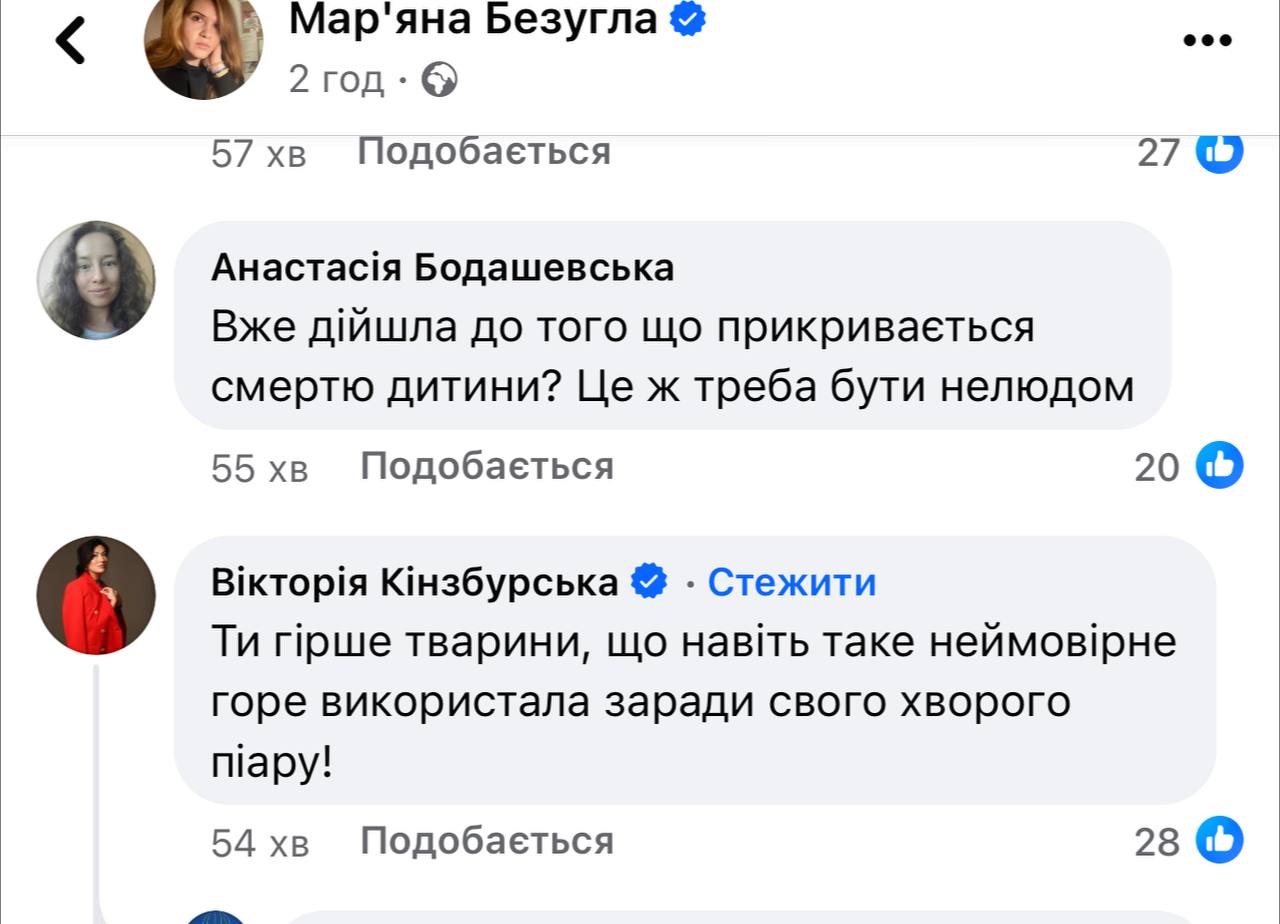1280x924 pixels.
Task: Open the author name Мар'яна Безугла
Action: tap(472, 19)
